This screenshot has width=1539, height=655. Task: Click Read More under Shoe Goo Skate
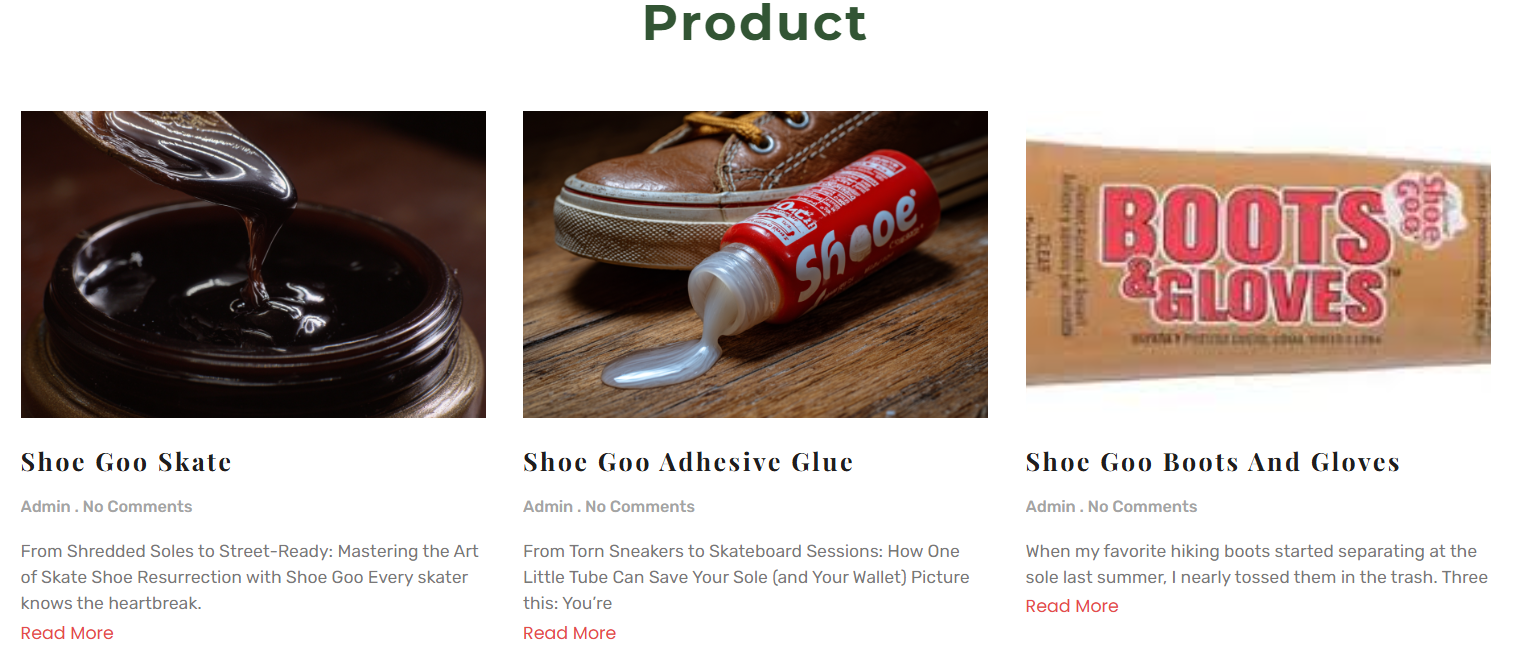point(66,632)
